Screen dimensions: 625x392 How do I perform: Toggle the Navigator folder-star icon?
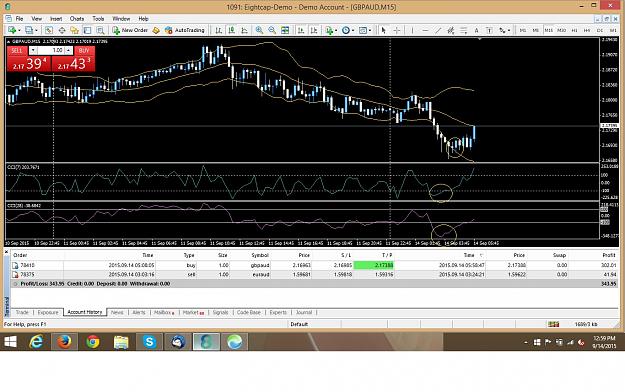click(x=75, y=30)
